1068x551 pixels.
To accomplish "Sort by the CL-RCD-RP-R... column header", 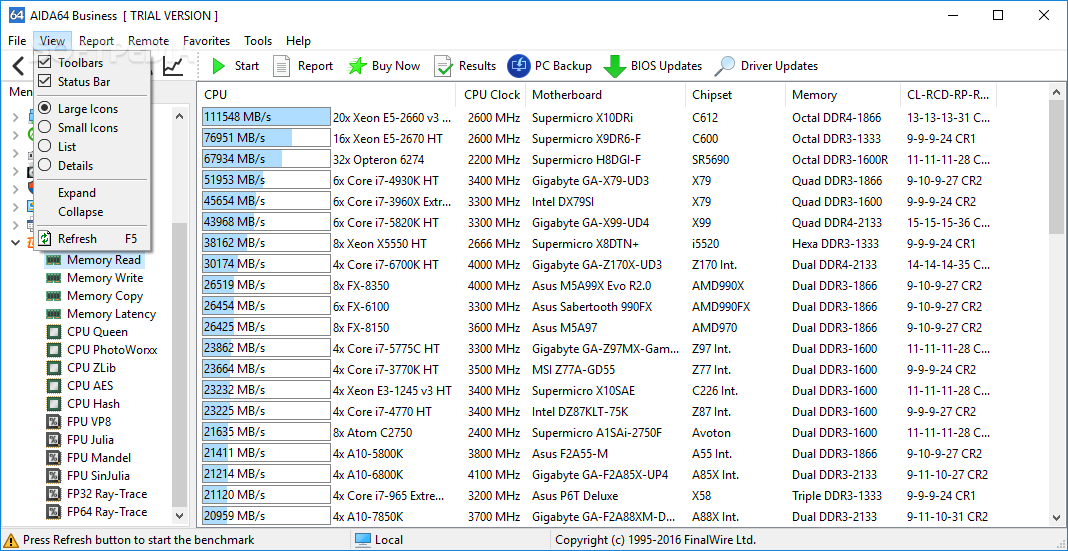I will point(948,95).
